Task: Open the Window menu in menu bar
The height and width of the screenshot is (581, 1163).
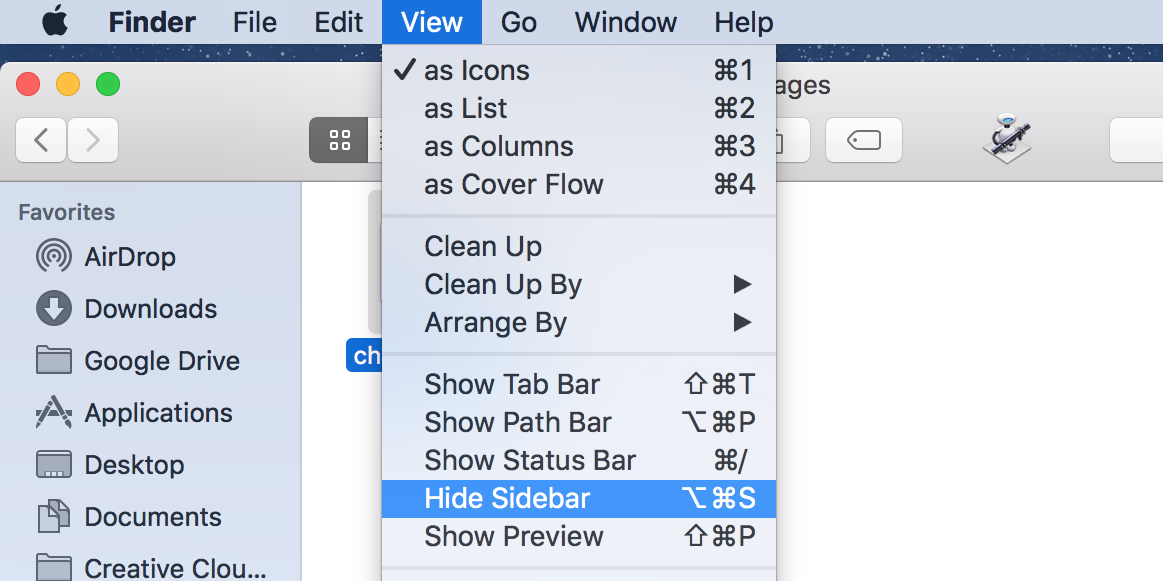Action: 626,22
